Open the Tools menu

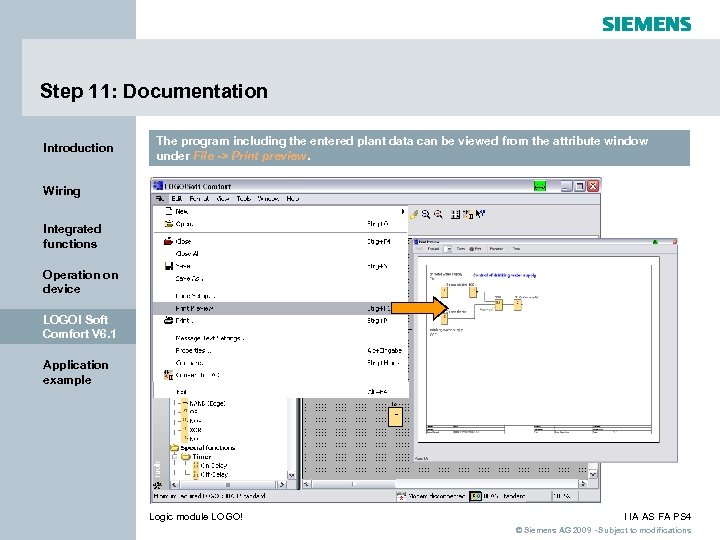point(243,198)
